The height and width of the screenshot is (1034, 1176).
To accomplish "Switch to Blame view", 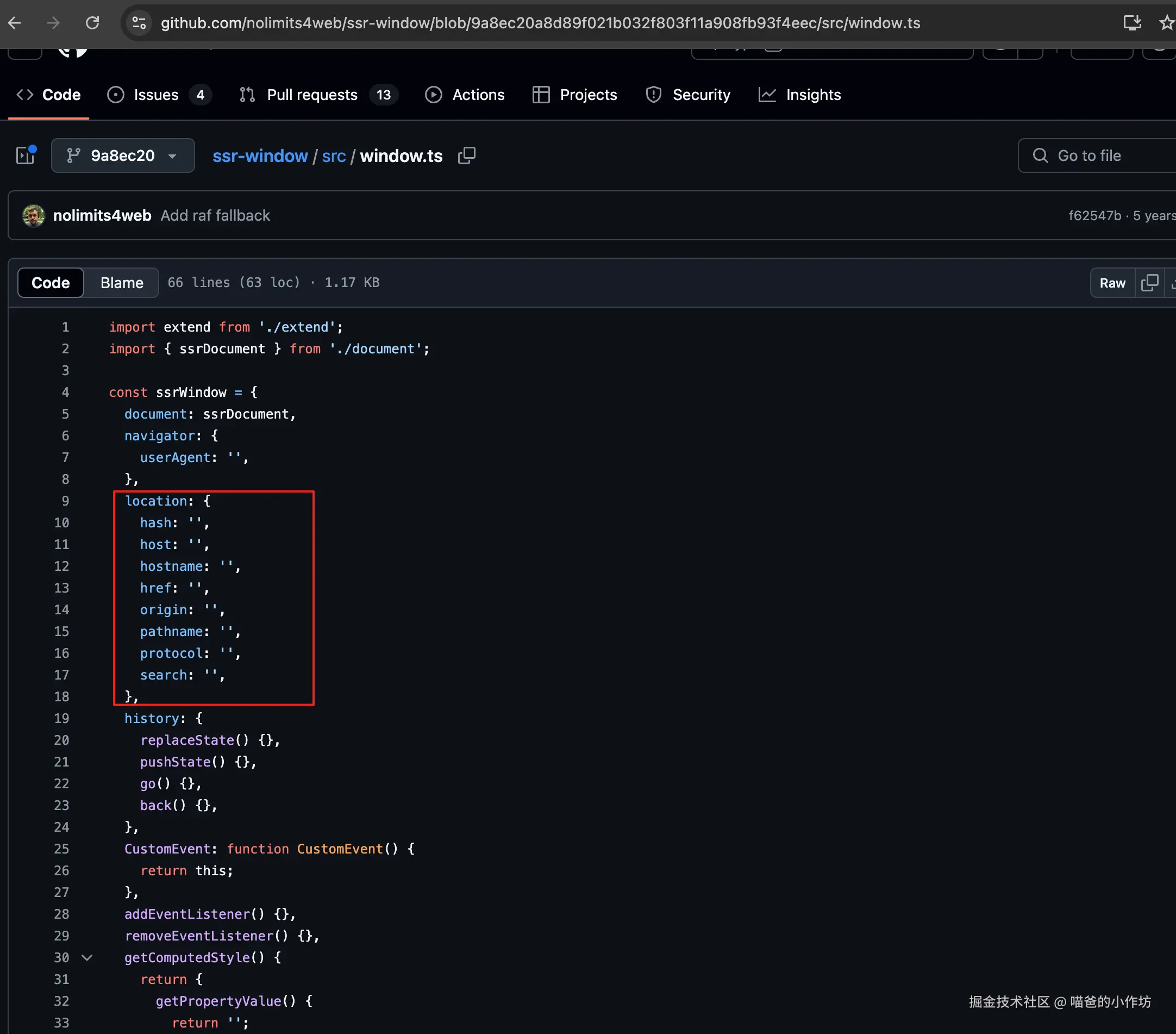I will pos(121,283).
